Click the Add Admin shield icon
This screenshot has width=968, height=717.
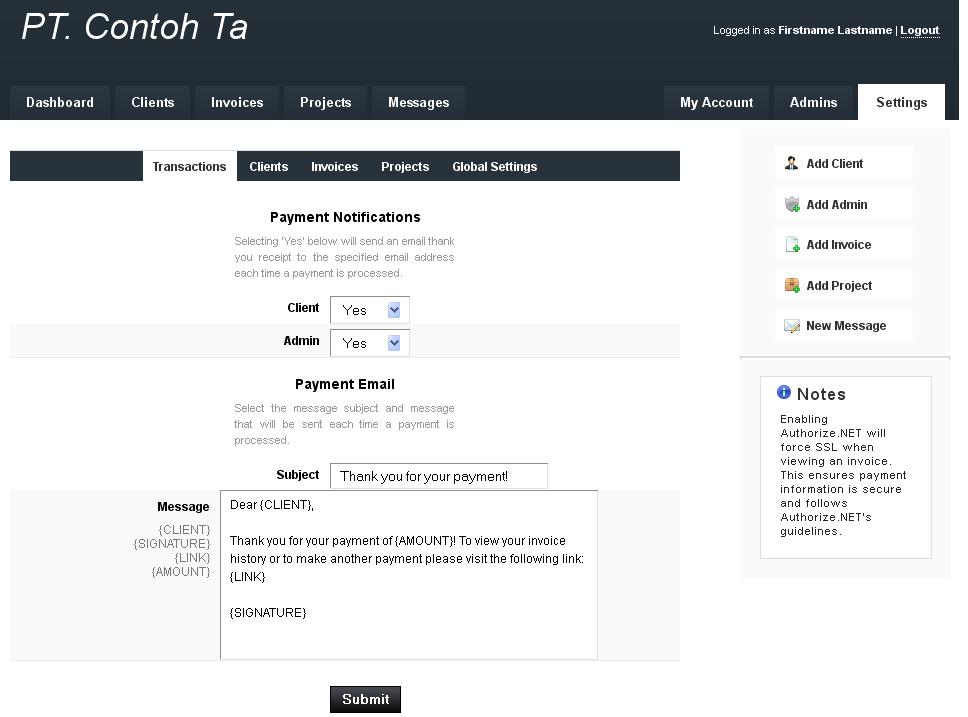[791, 204]
